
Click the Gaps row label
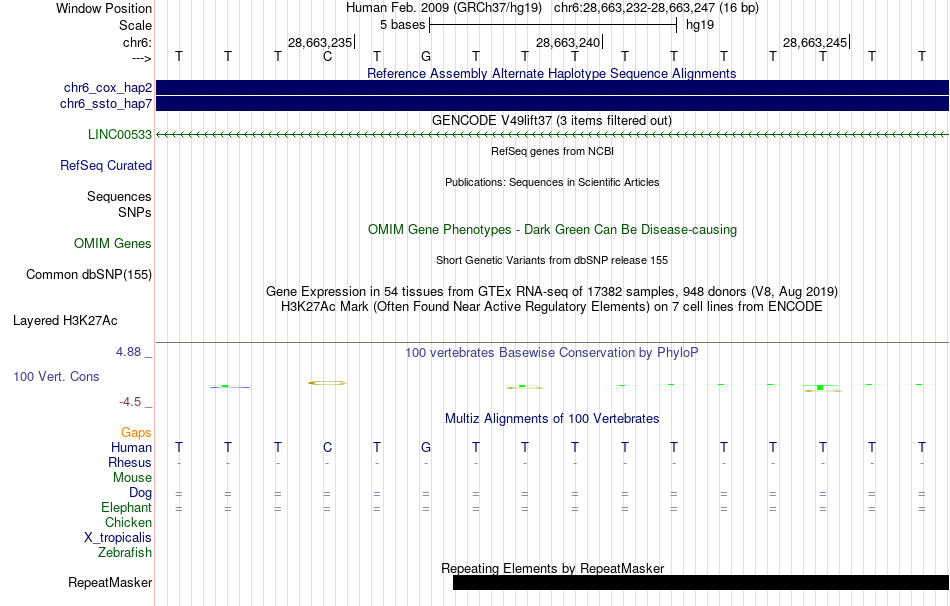(136, 433)
